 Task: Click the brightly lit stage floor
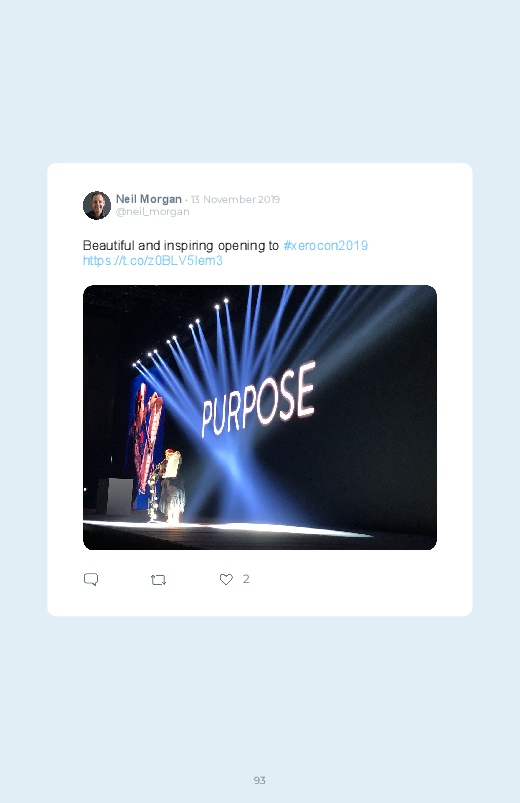pos(225,529)
